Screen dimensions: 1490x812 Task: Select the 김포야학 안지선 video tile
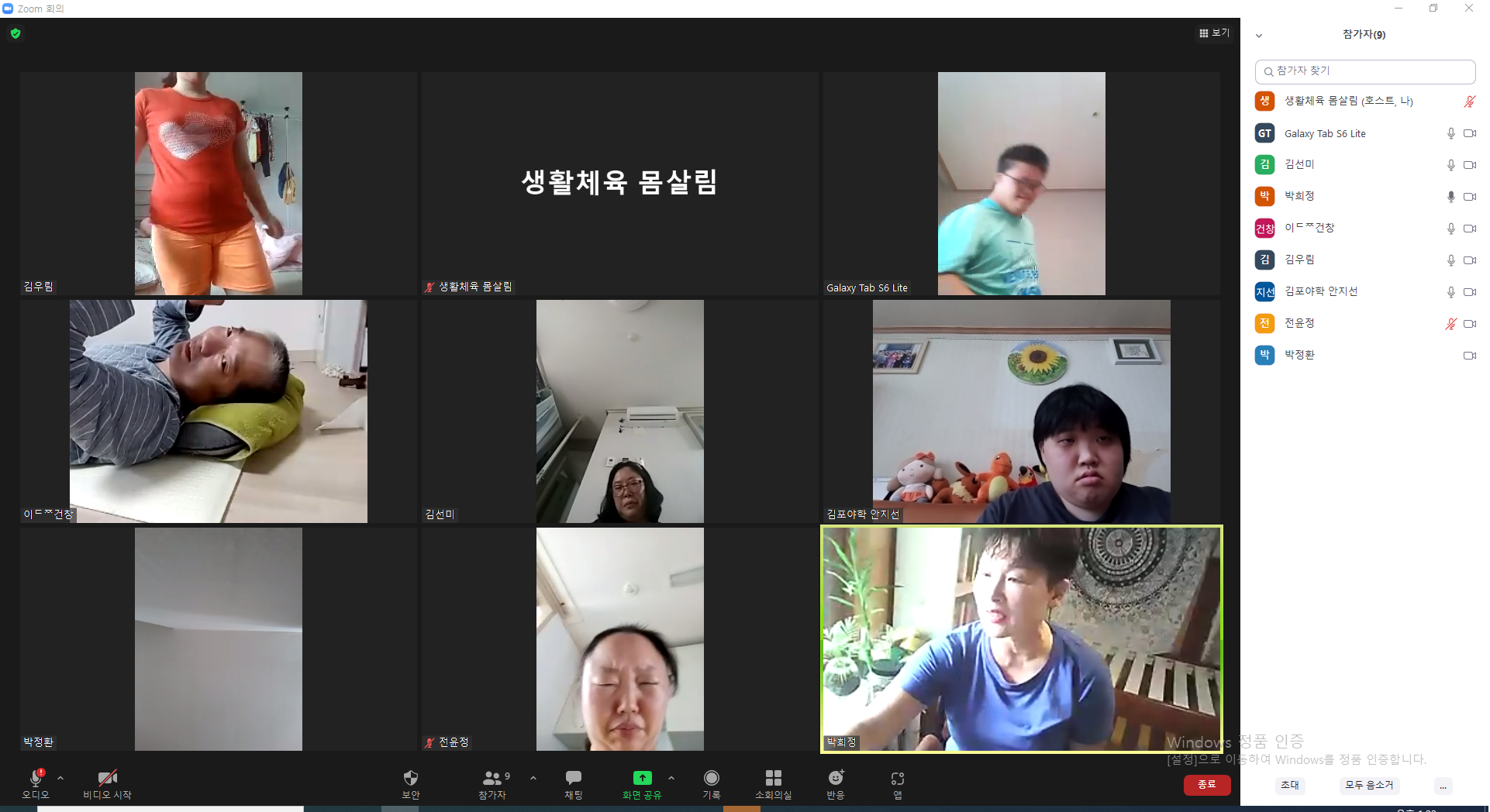pos(1022,411)
